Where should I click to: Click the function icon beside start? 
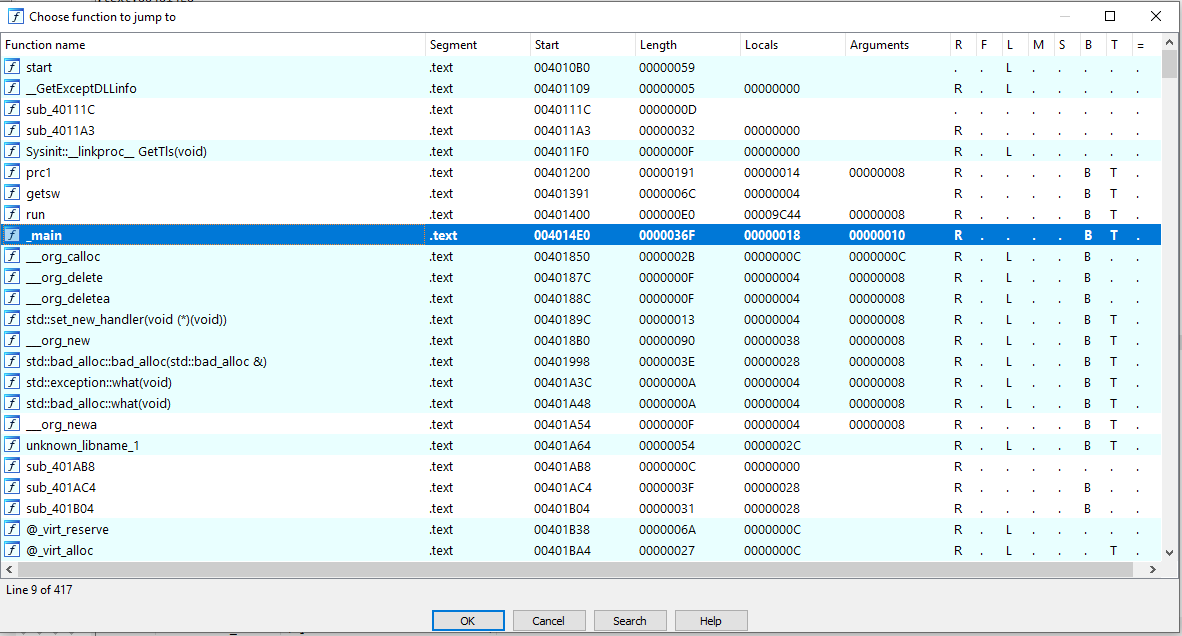coord(13,67)
